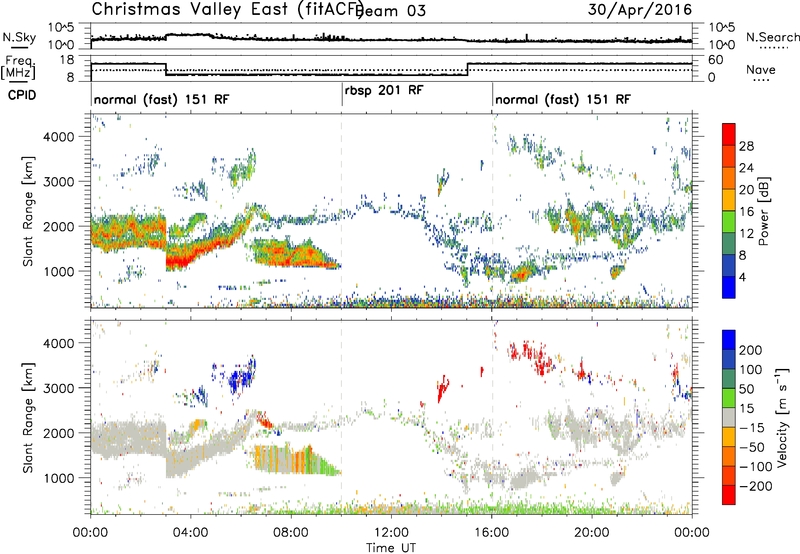Click the gray segment of the Velocity color bar
This screenshot has width=800, height=554.
[x=729, y=417]
